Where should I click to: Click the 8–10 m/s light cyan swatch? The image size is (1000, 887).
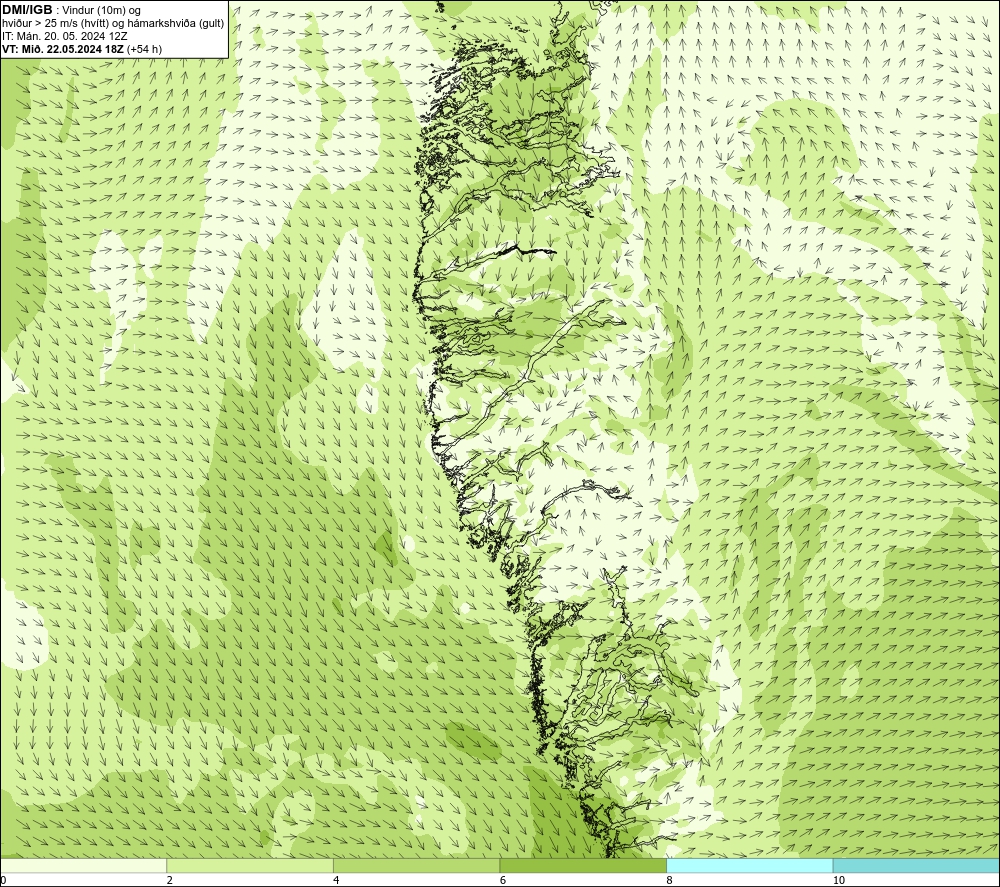click(x=749, y=865)
